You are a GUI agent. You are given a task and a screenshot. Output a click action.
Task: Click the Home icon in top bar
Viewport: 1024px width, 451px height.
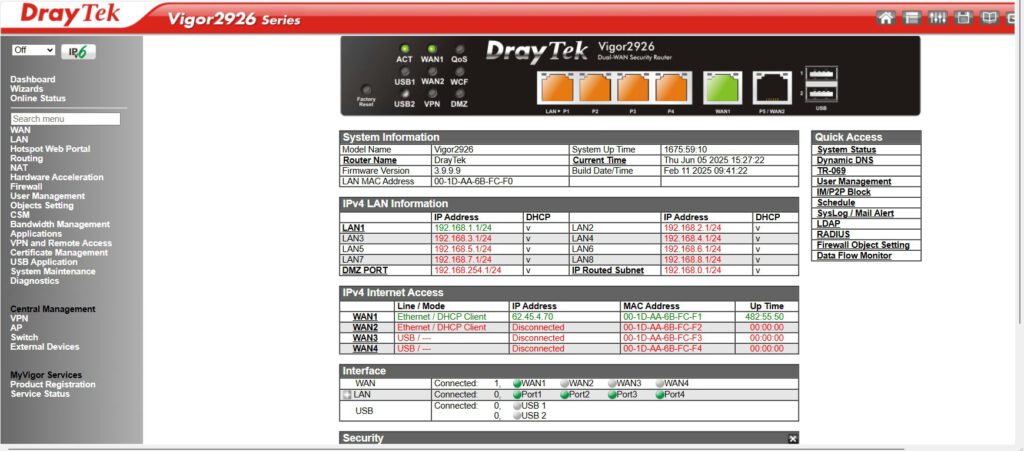[x=884, y=17]
